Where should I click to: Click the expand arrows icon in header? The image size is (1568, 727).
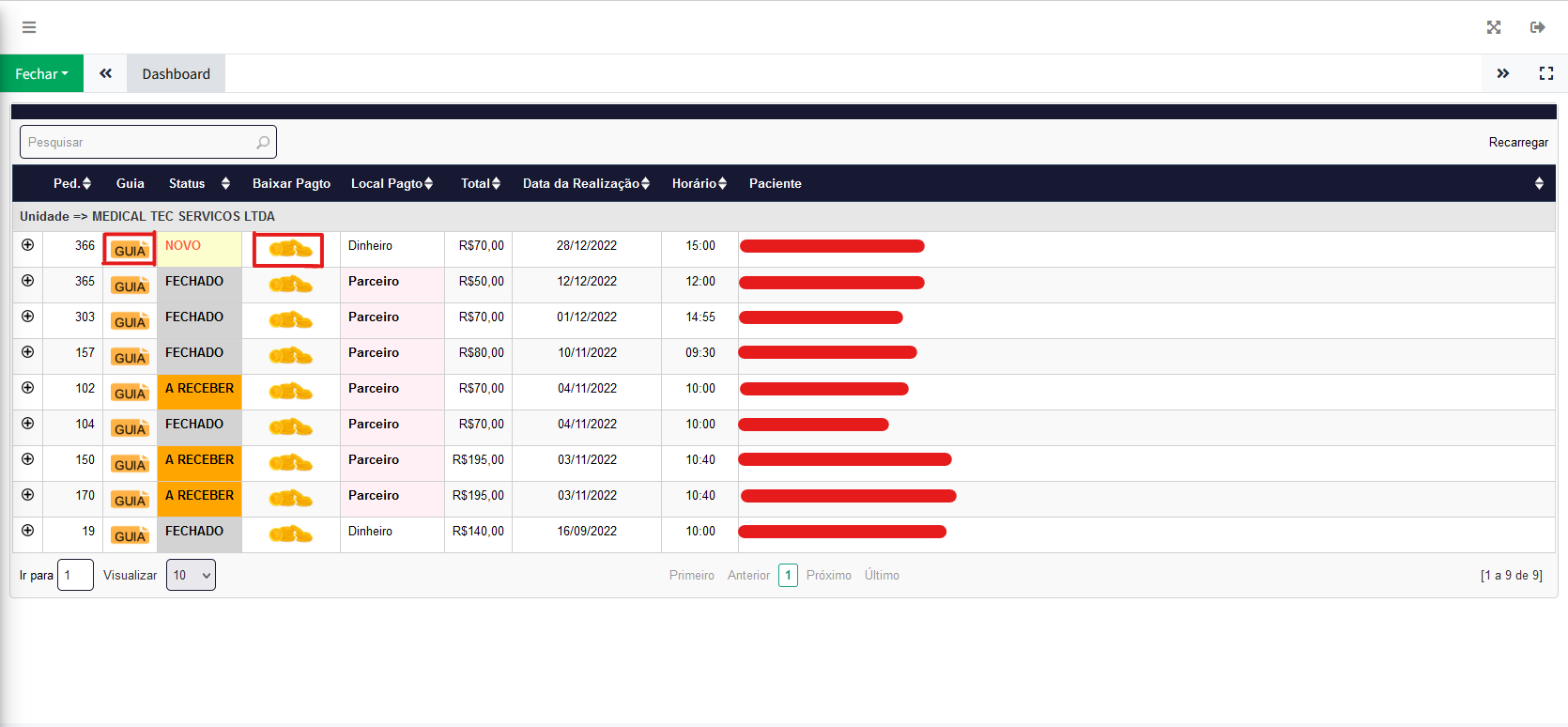pos(1494,27)
